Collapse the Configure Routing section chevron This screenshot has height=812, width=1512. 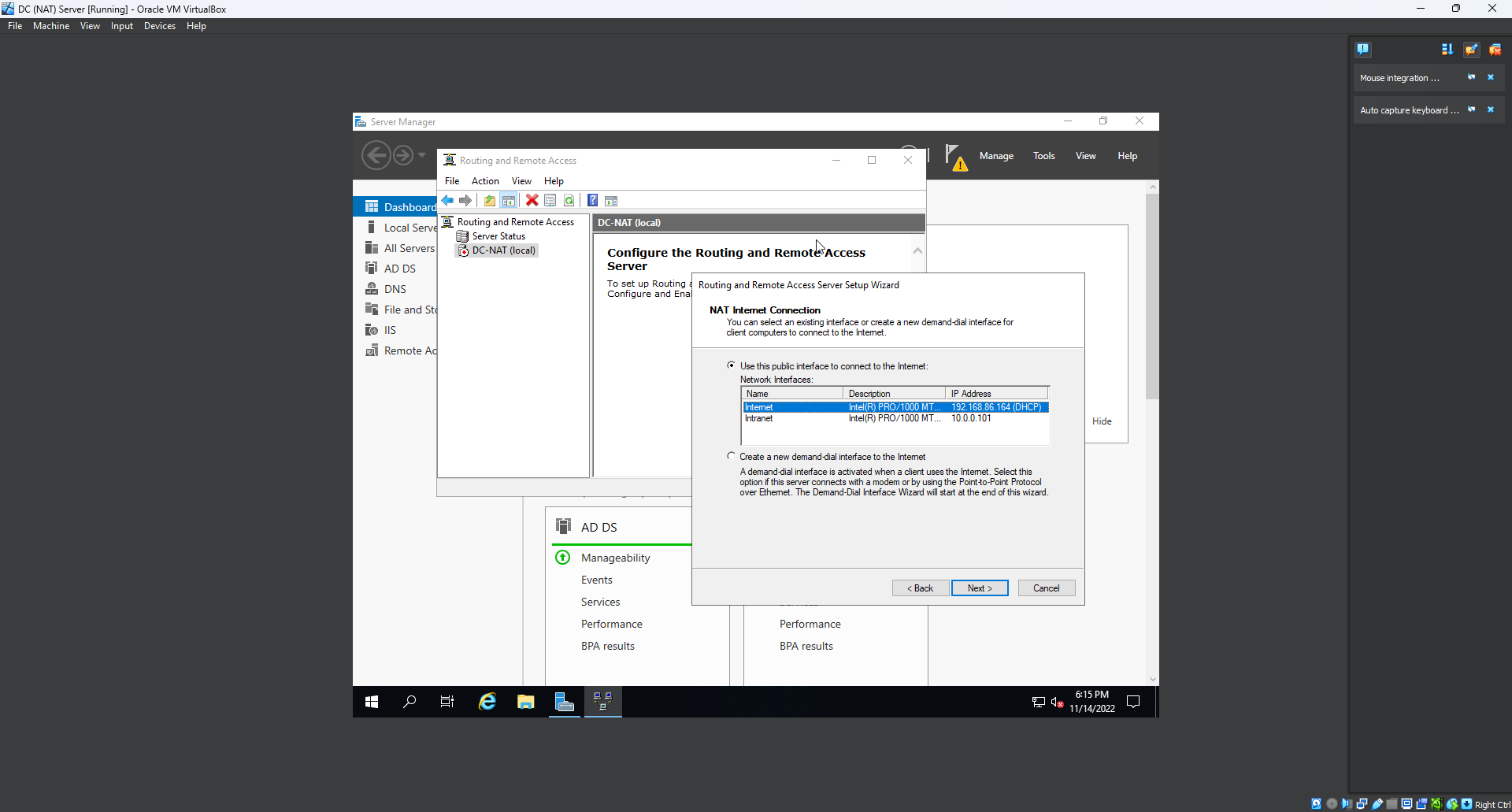click(x=917, y=251)
